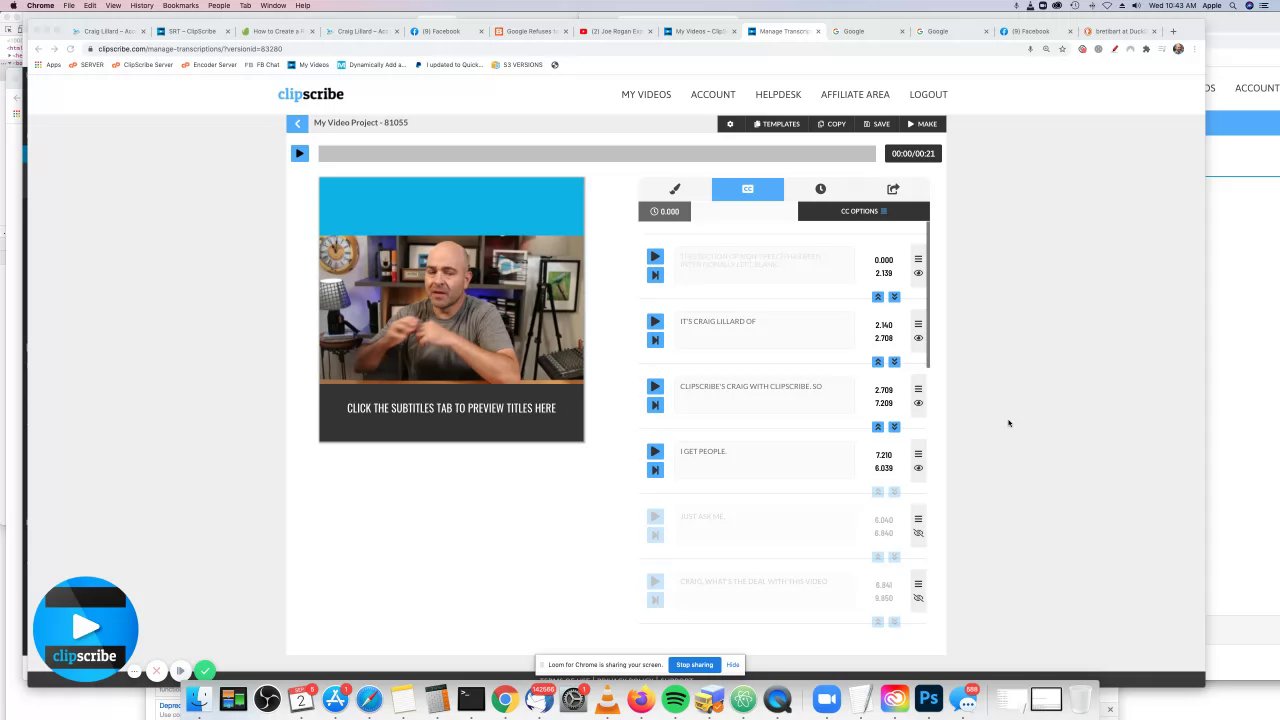Screen dimensions: 1280x720
Task: Go back with the blue arrow button
Action: coord(297,123)
